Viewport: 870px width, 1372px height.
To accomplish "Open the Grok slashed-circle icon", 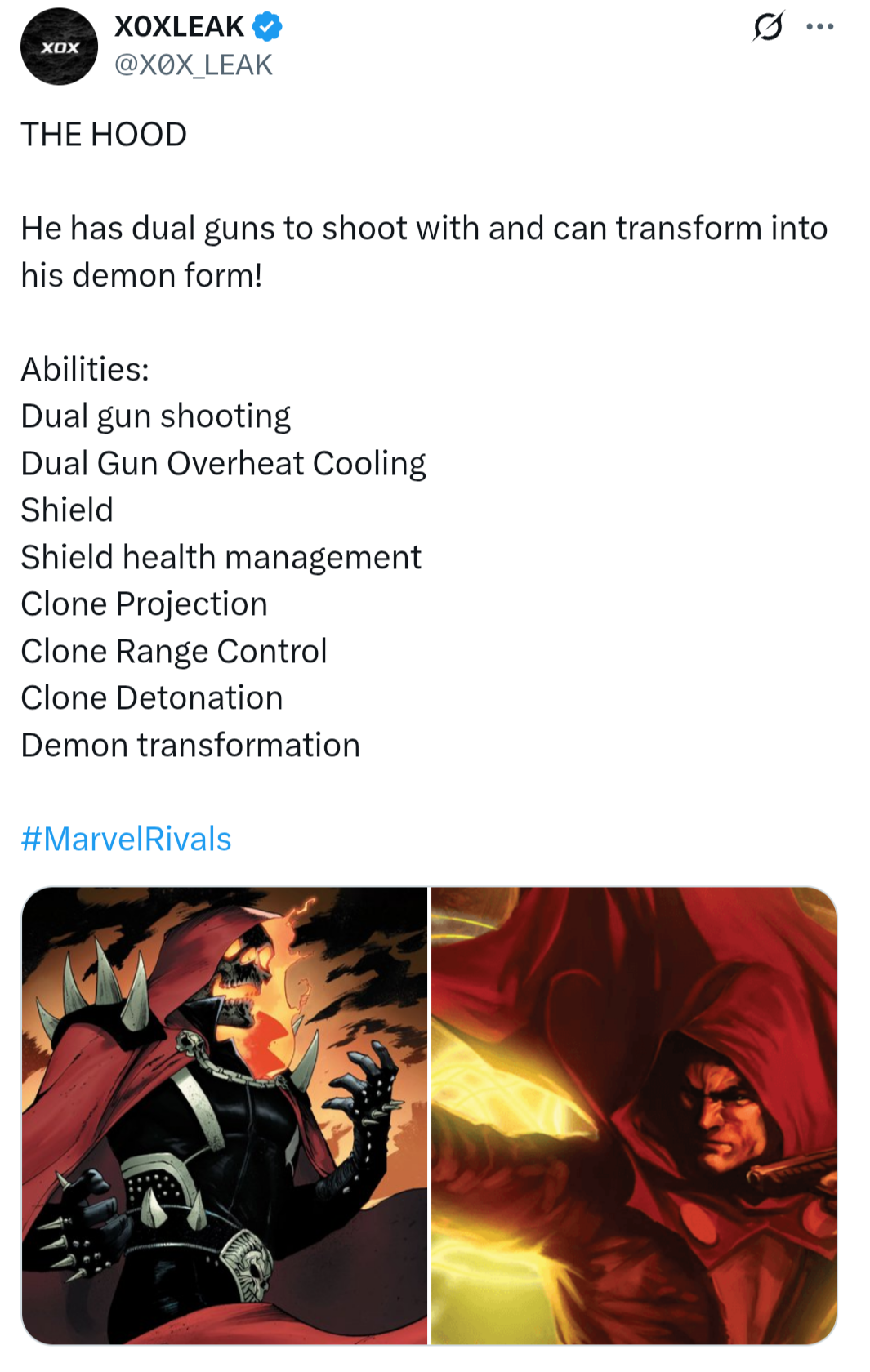I will pyautogui.click(x=768, y=27).
